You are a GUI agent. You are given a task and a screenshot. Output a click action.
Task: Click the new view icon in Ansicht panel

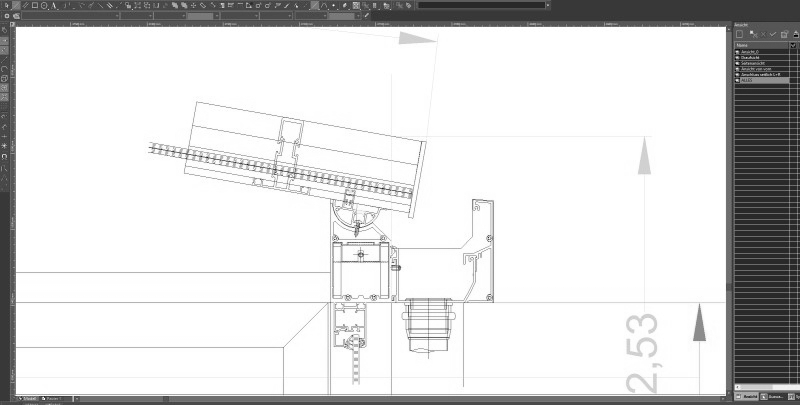740,33
